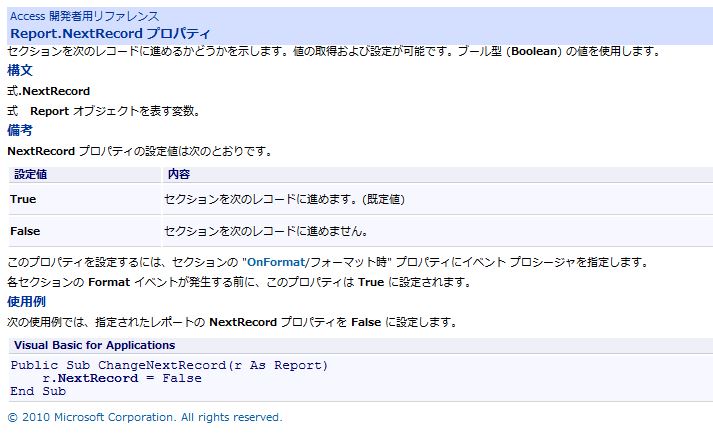
Task: Select the True row in settings table
Action: click(x=361, y=199)
